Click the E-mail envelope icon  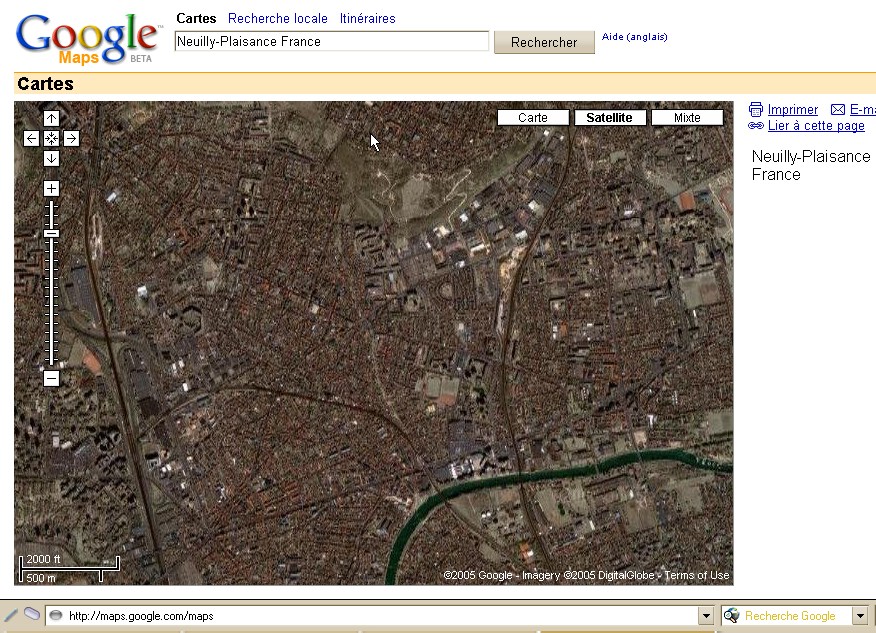click(x=837, y=110)
